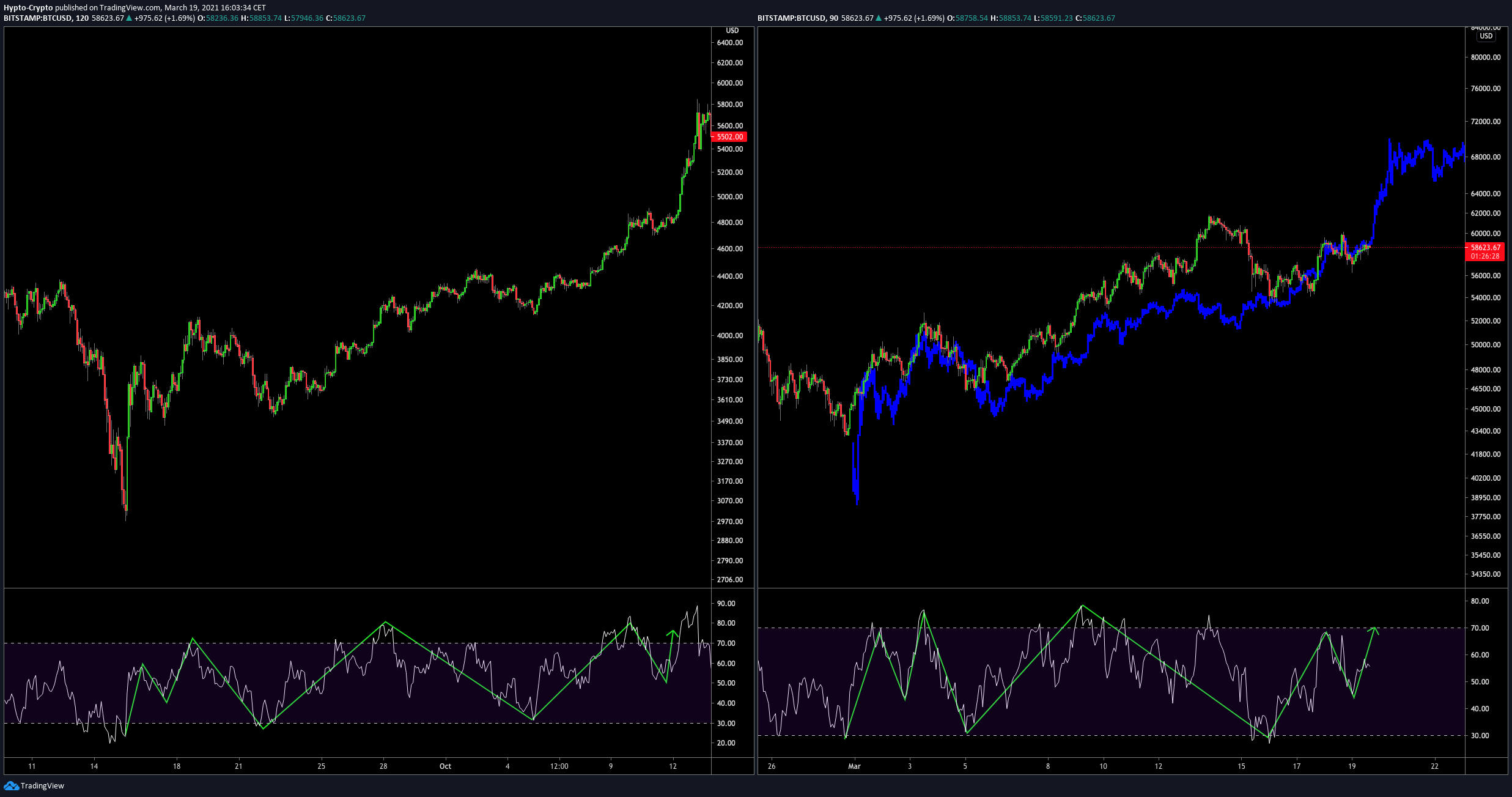Click the 20.00 RSI axis label
1512x797 pixels.
tap(726, 743)
